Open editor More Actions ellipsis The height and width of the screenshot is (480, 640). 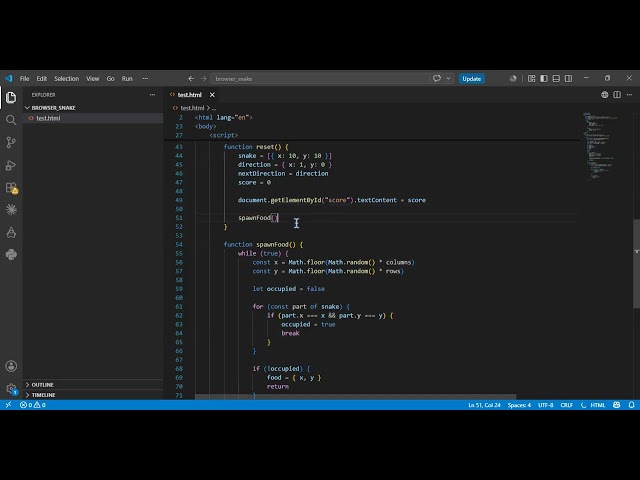point(629,95)
